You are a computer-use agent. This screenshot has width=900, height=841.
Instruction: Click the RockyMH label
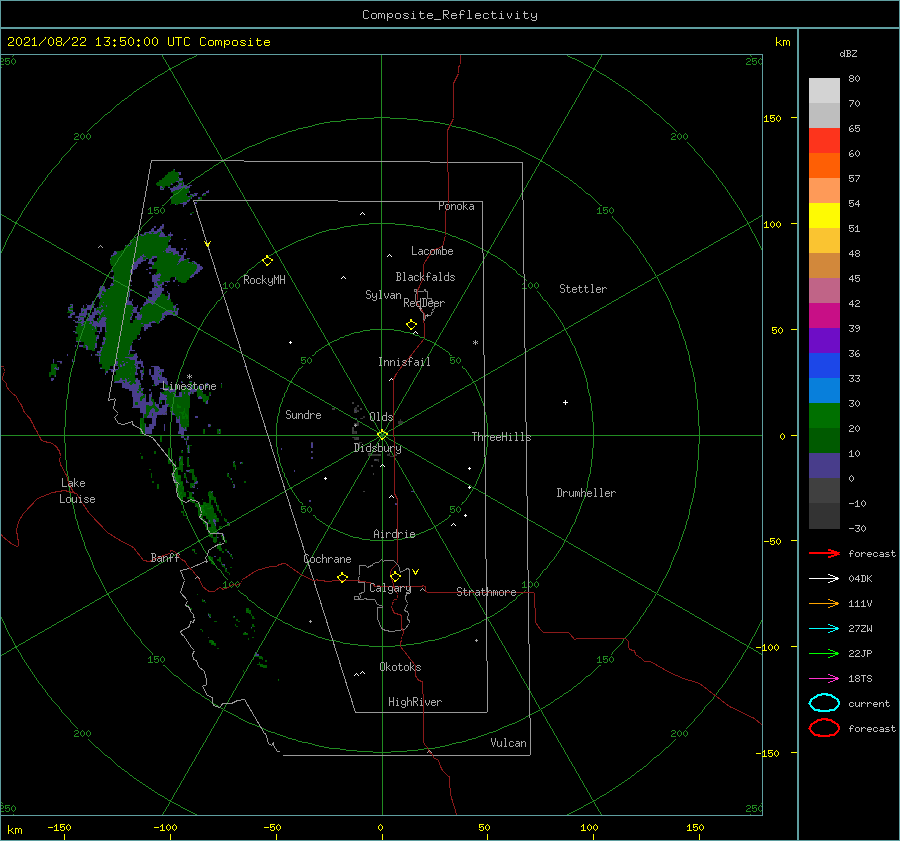pos(264,280)
